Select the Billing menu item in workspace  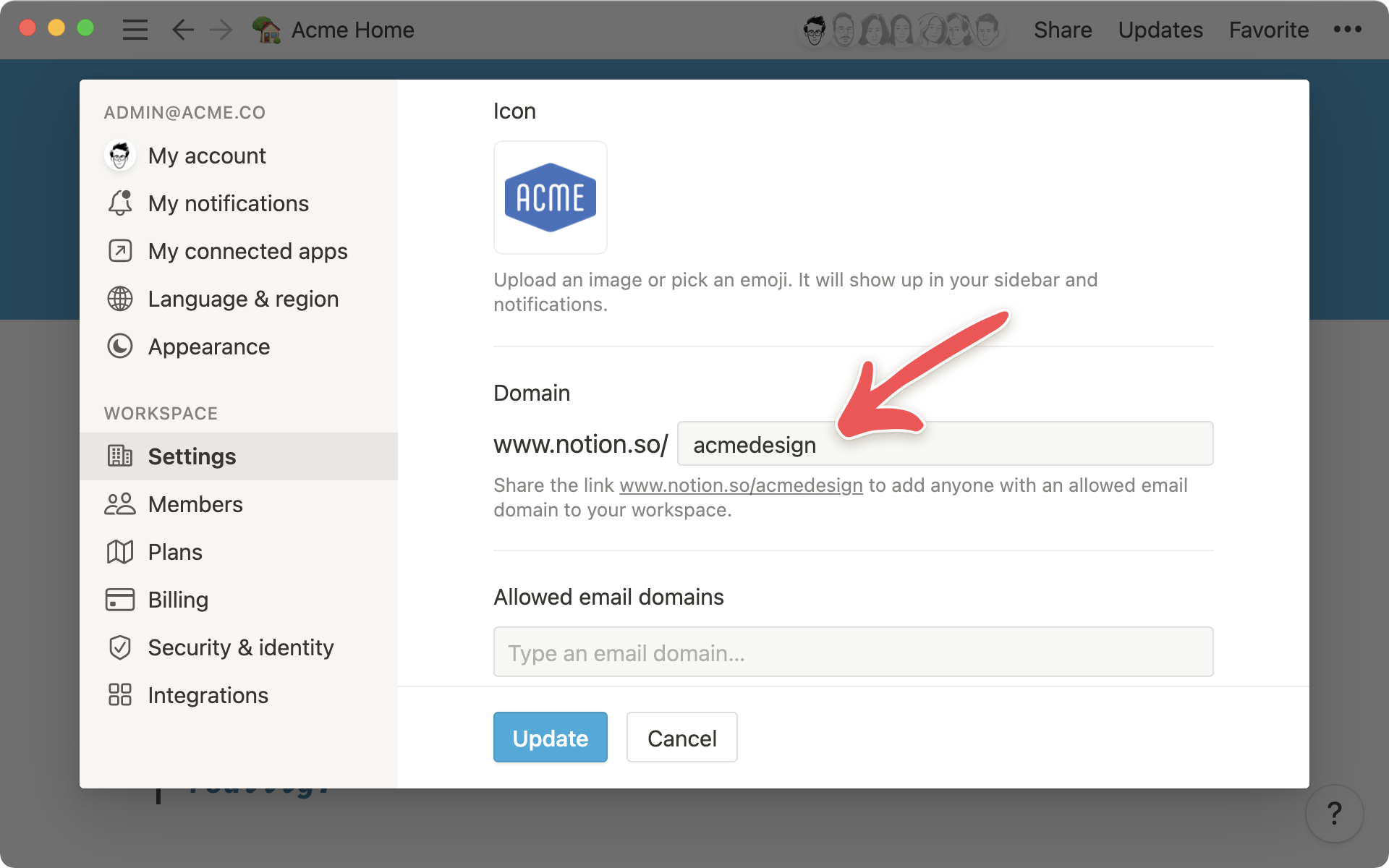(x=178, y=599)
